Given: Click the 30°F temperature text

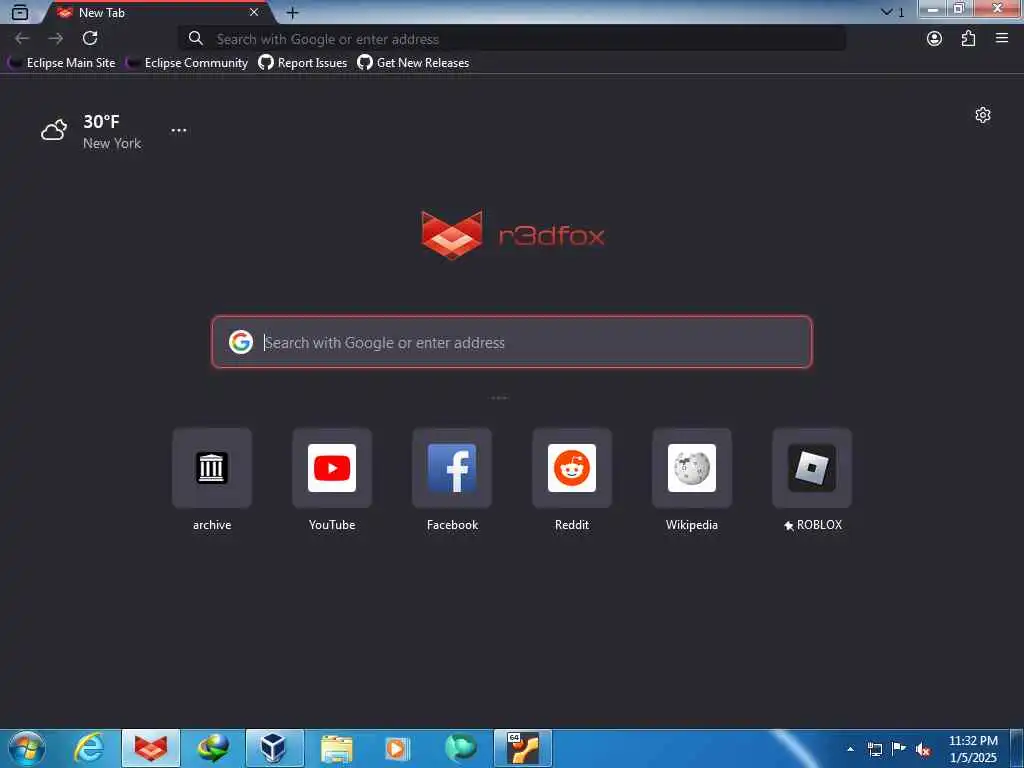Looking at the screenshot, I should click(101, 121).
